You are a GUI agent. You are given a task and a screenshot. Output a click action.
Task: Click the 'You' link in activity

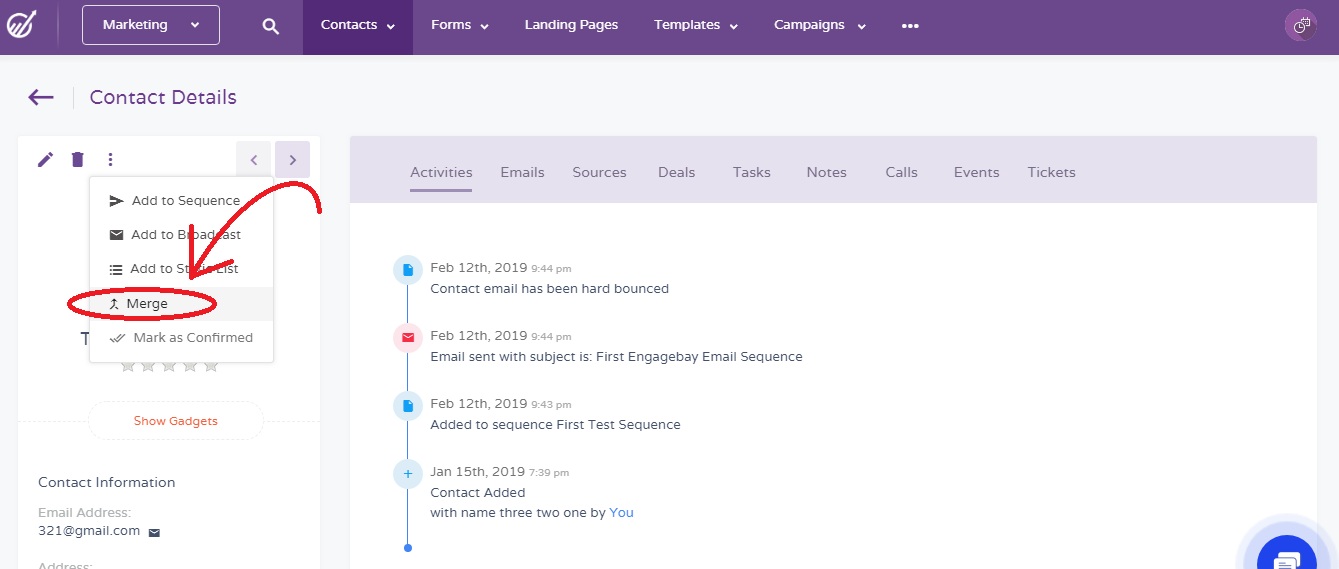point(621,513)
